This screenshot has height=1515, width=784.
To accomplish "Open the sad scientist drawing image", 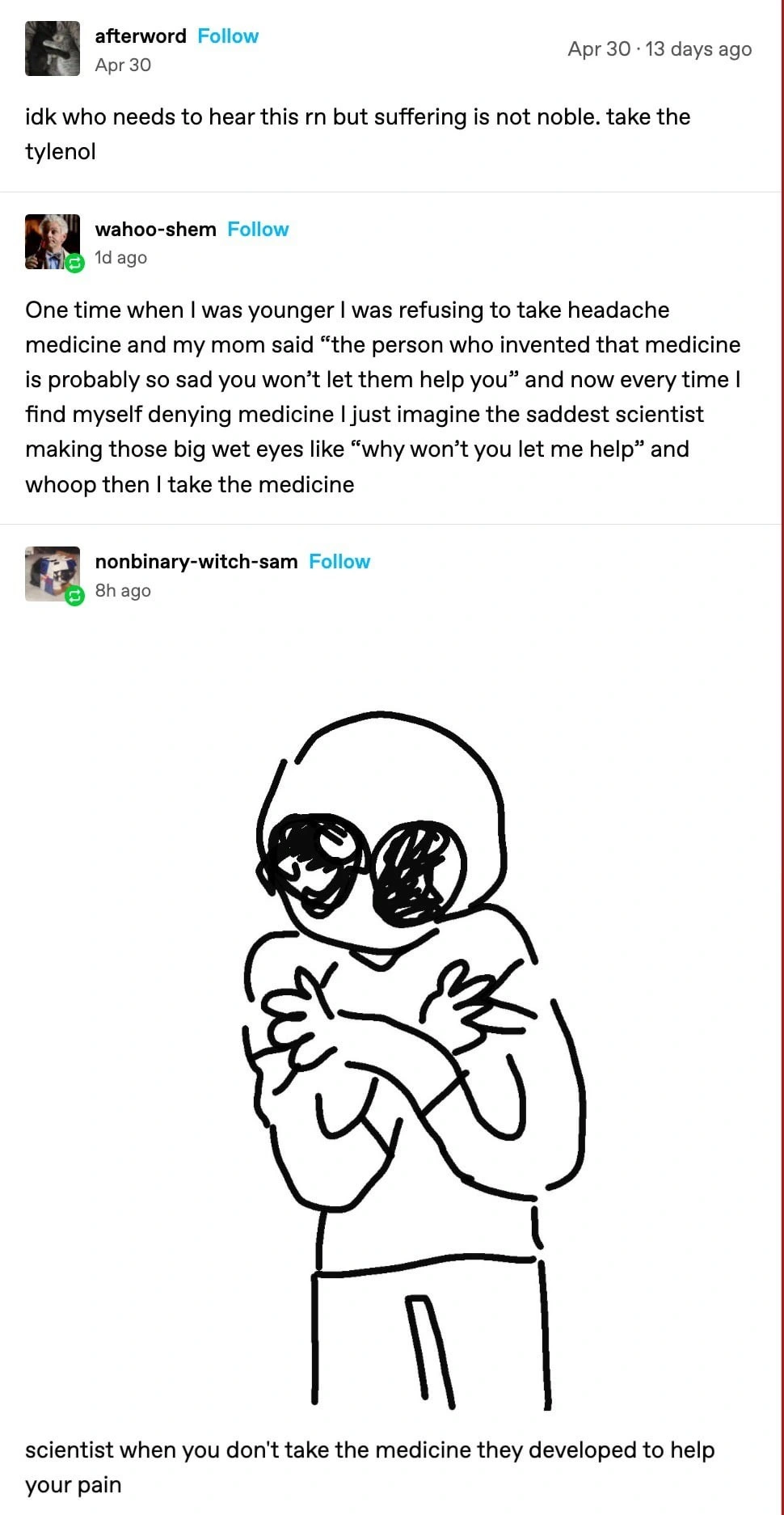I will 412,1061.
